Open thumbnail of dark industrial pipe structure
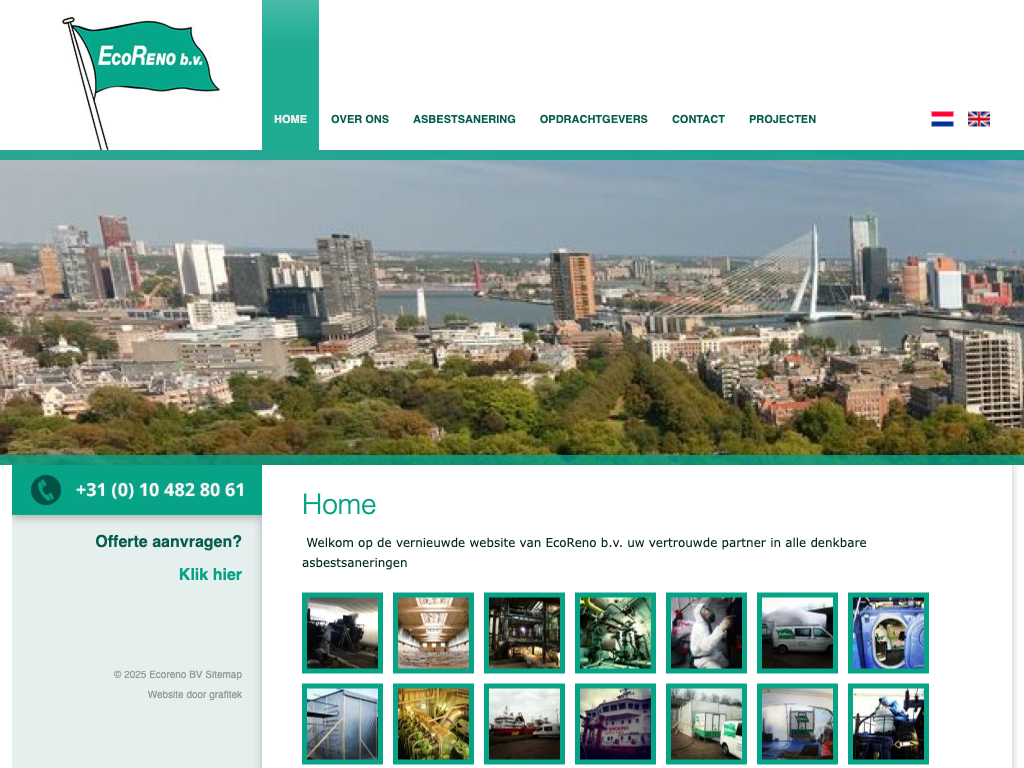The image size is (1024, 768). (x=524, y=633)
